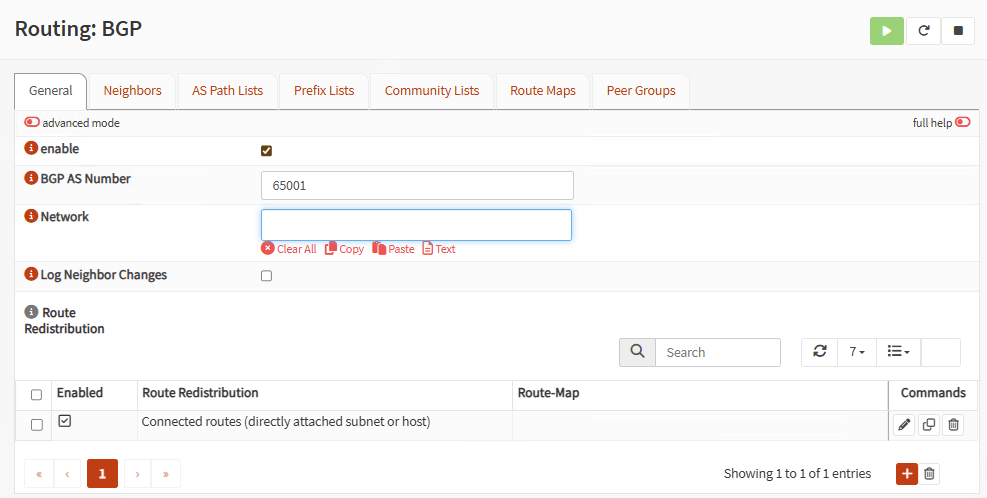This screenshot has height=498, width=987.
Task: Toggle full help switch
Action: tap(962, 123)
